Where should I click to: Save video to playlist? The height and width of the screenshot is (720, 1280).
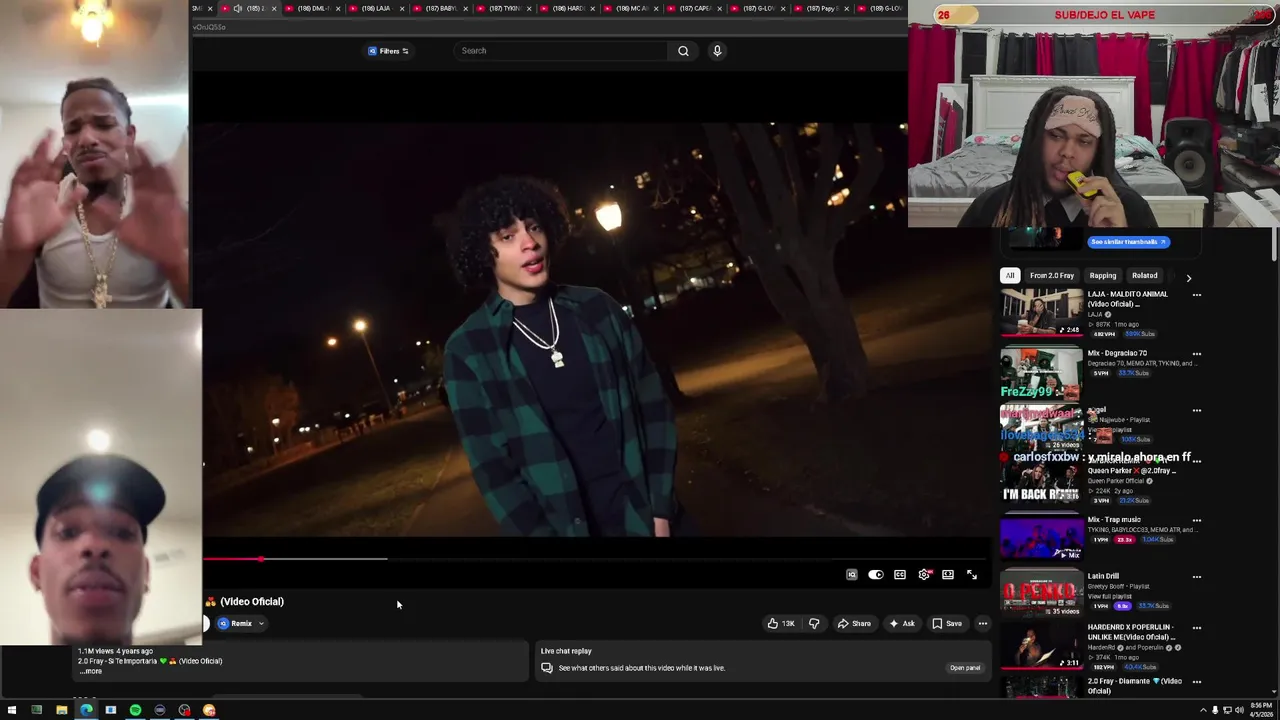947,624
